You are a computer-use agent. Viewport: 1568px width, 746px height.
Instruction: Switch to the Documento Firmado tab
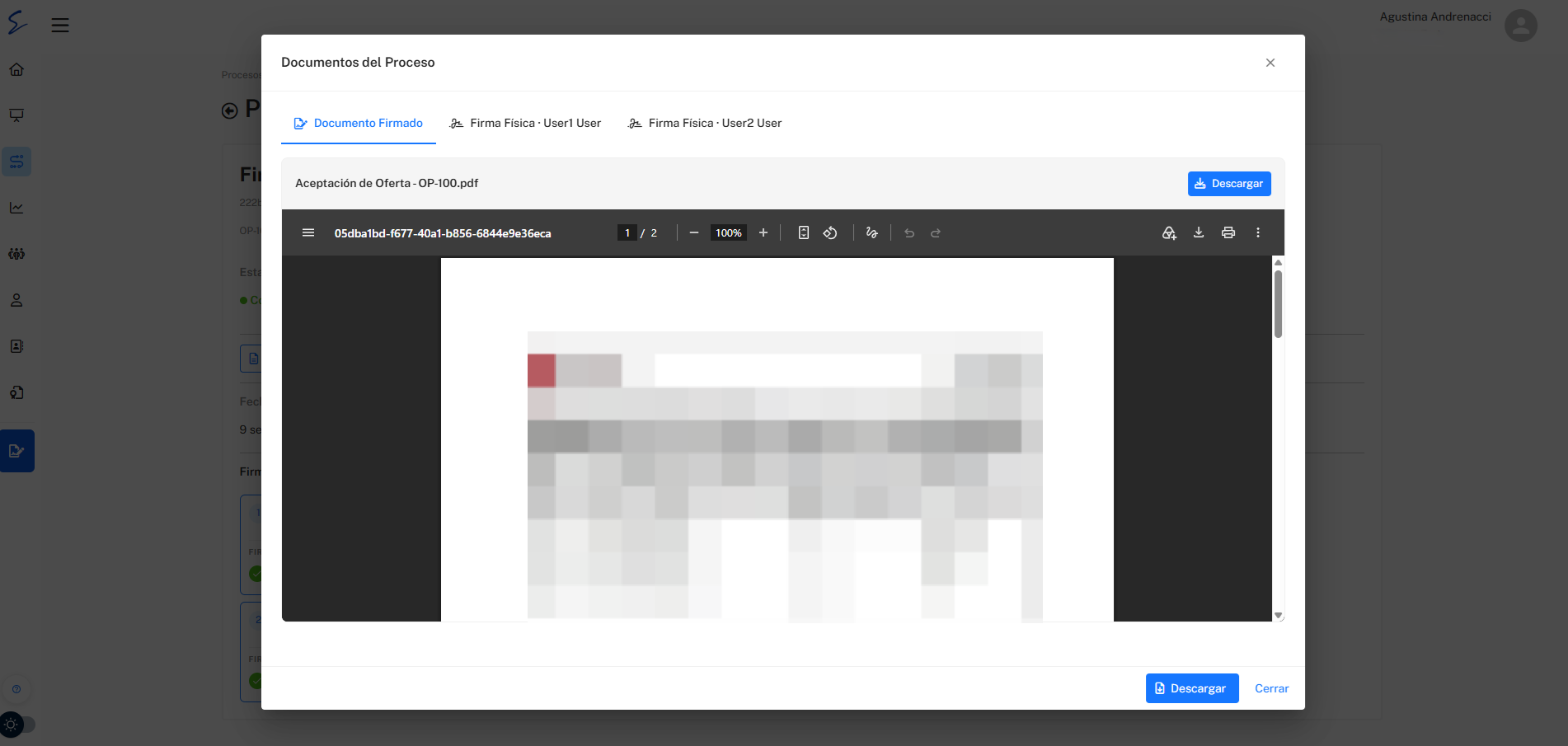click(359, 124)
